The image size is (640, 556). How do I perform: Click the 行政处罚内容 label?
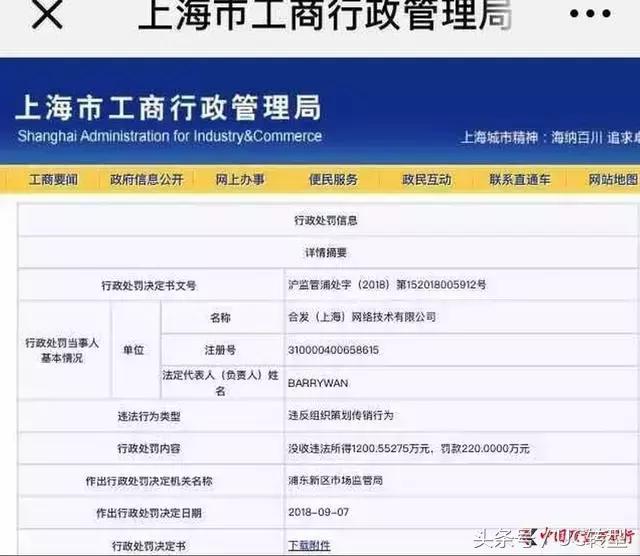coord(149,449)
